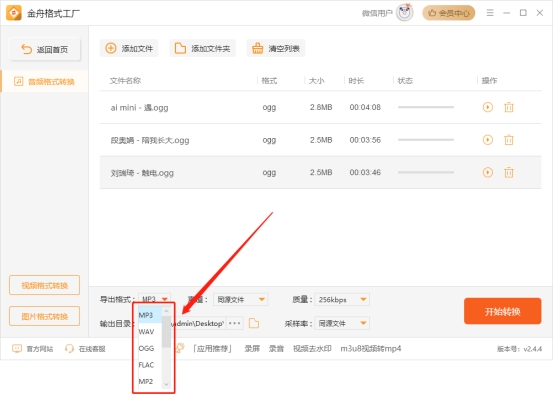Open the 导出格式 MP3 dropdown

click(154, 299)
